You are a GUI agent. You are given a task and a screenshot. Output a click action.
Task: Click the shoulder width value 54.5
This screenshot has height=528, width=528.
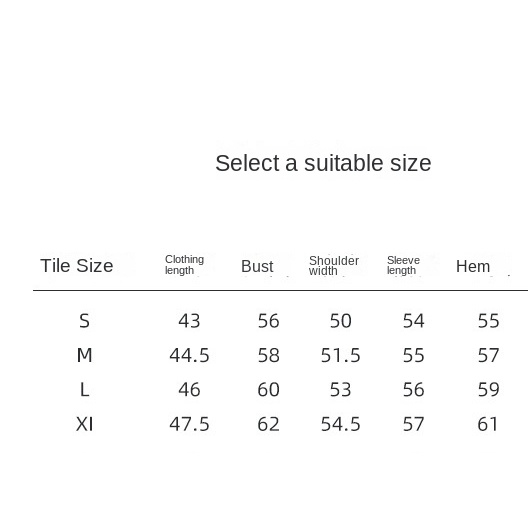340,424
